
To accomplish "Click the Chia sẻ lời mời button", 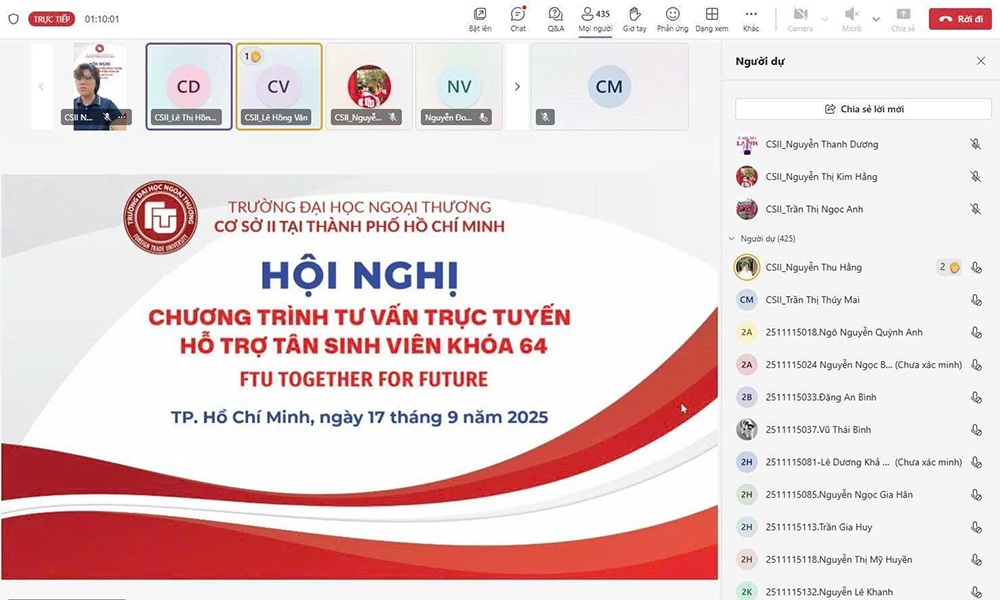I will click(x=861, y=107).
